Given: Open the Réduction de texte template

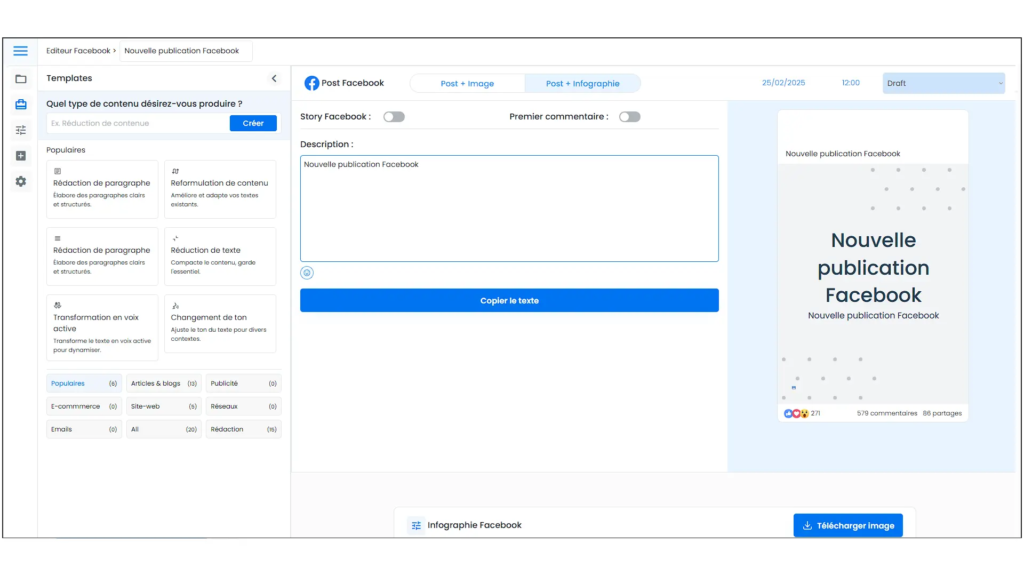Looking at the screenshot, I should [220, 256].
